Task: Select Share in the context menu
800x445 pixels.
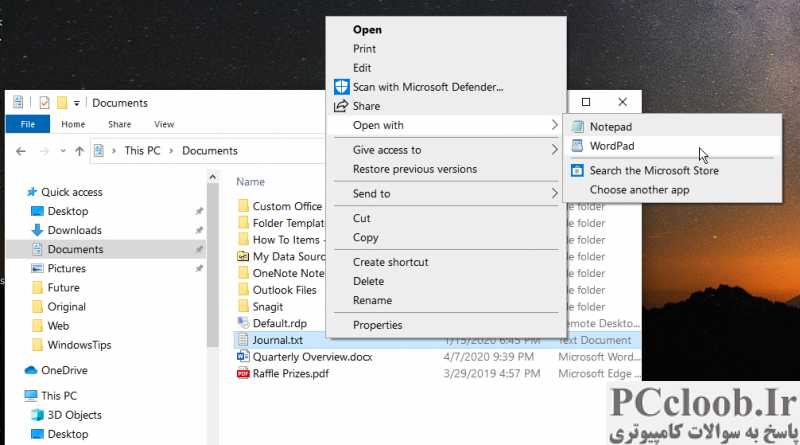Action: (366, 106)
